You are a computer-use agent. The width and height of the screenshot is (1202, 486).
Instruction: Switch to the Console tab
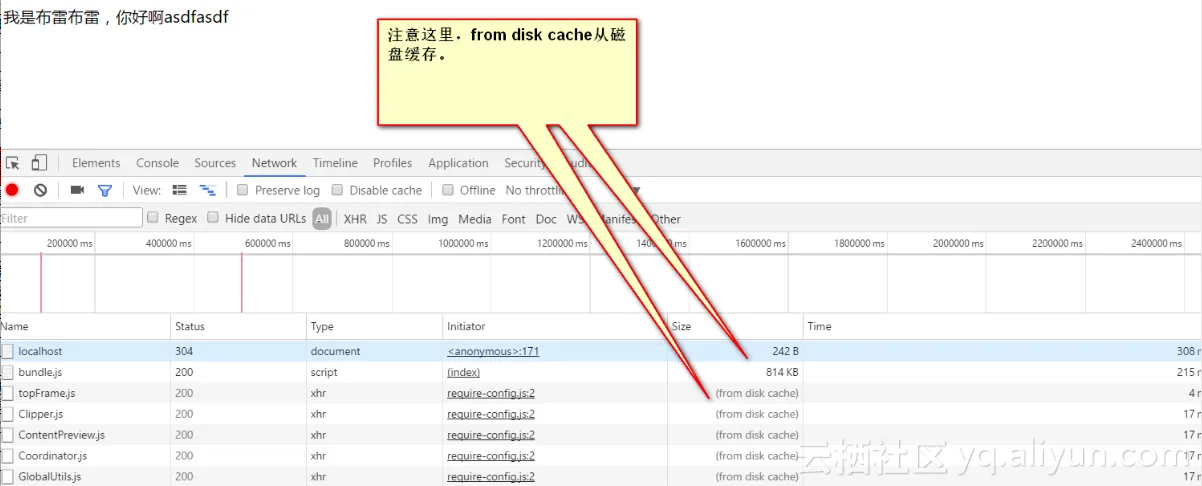click(x=157, y=163)
